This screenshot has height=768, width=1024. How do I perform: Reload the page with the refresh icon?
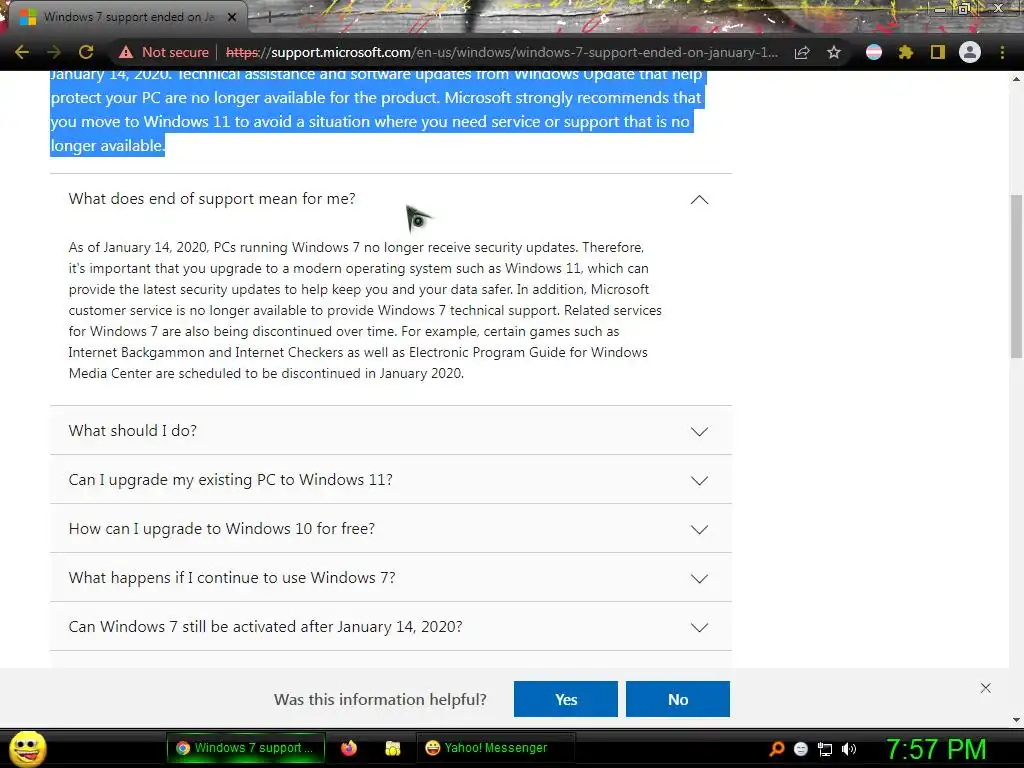click(86, 52)
